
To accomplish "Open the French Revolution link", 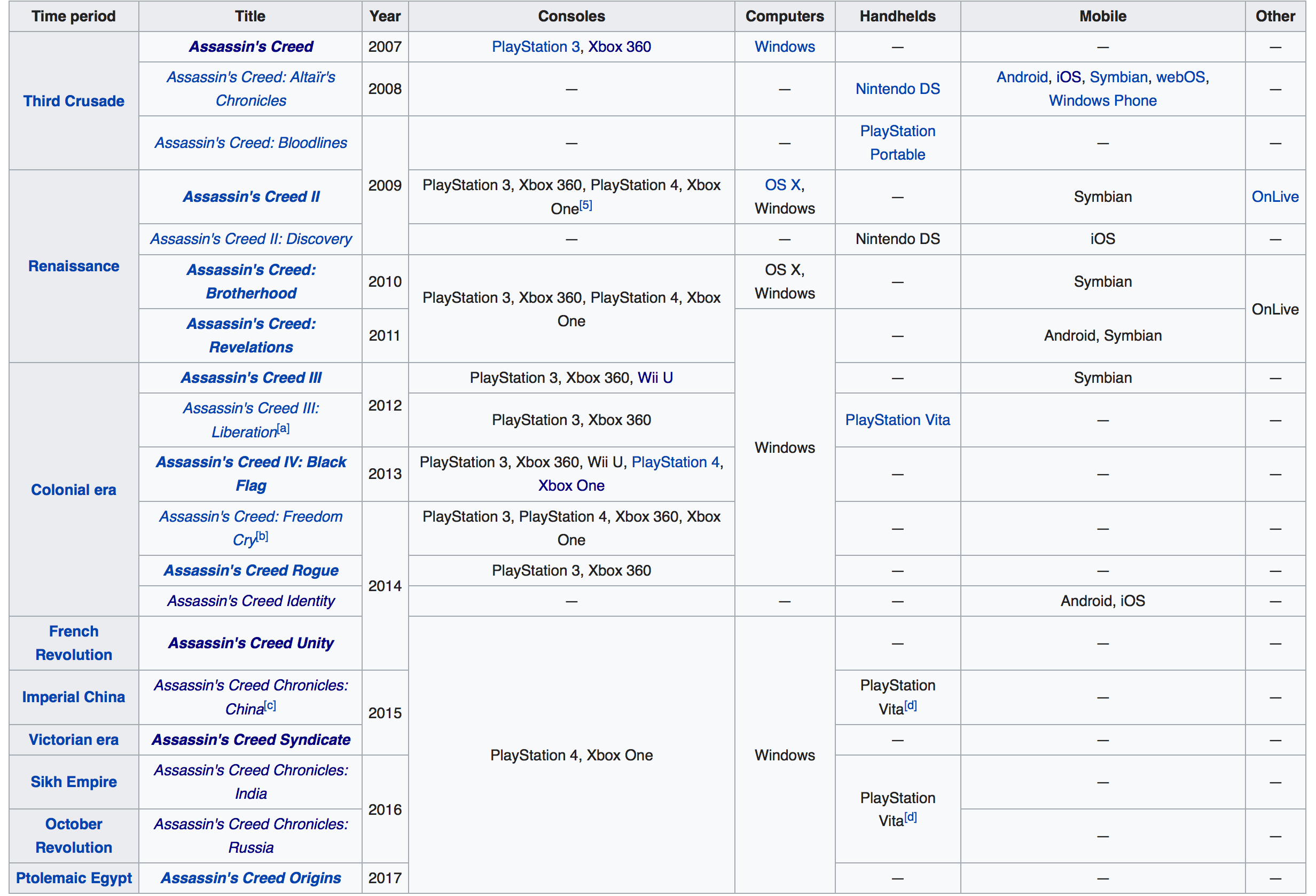I will point(74,643).
